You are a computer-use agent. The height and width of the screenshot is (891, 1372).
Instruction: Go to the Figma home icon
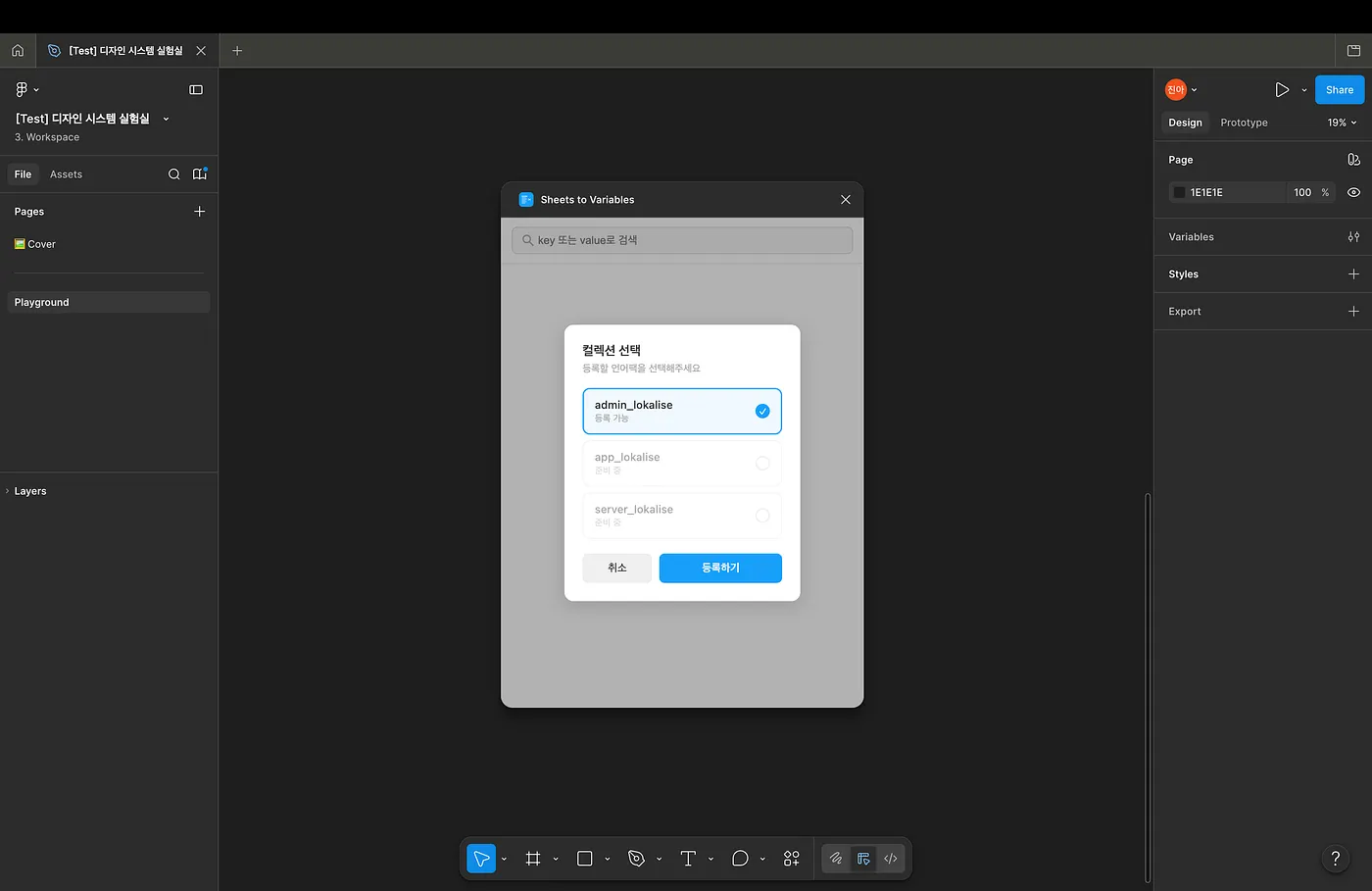click(18, 51)
